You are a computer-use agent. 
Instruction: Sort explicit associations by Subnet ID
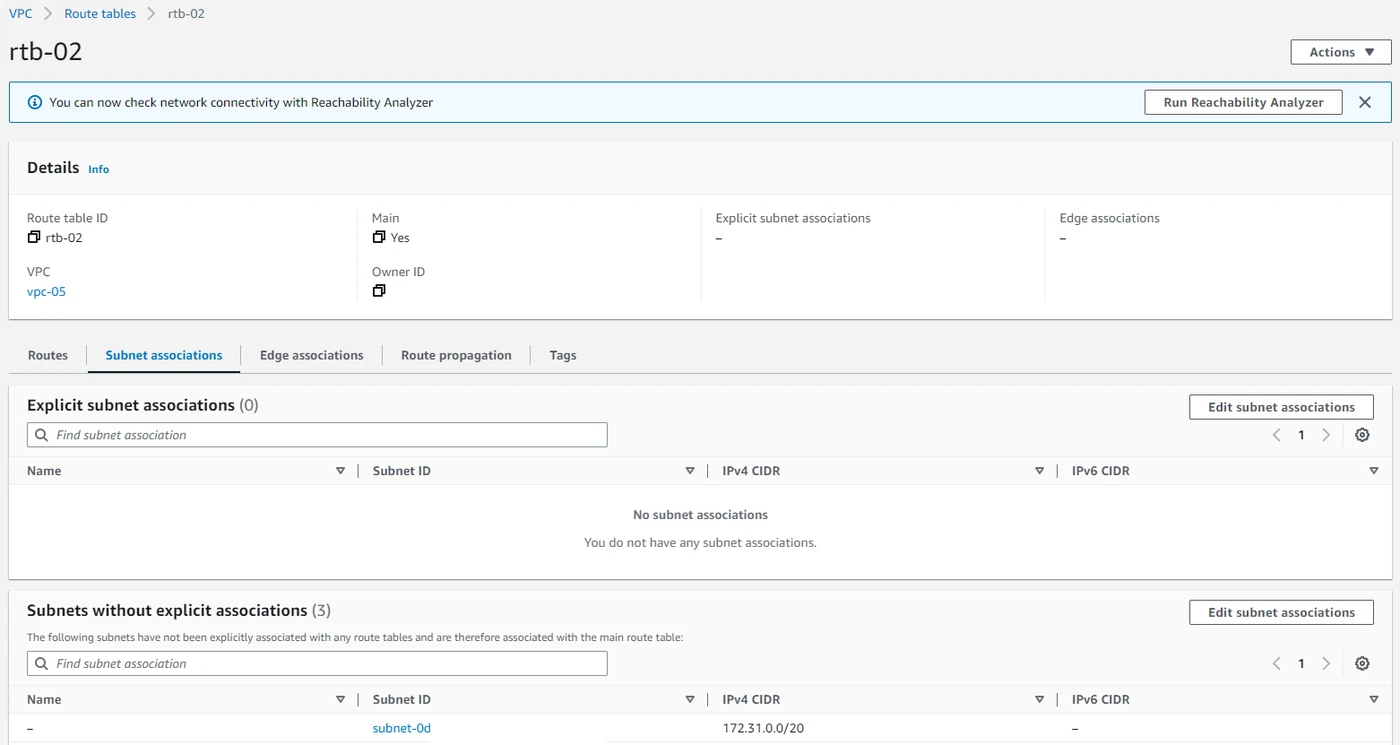click(690, 471)
